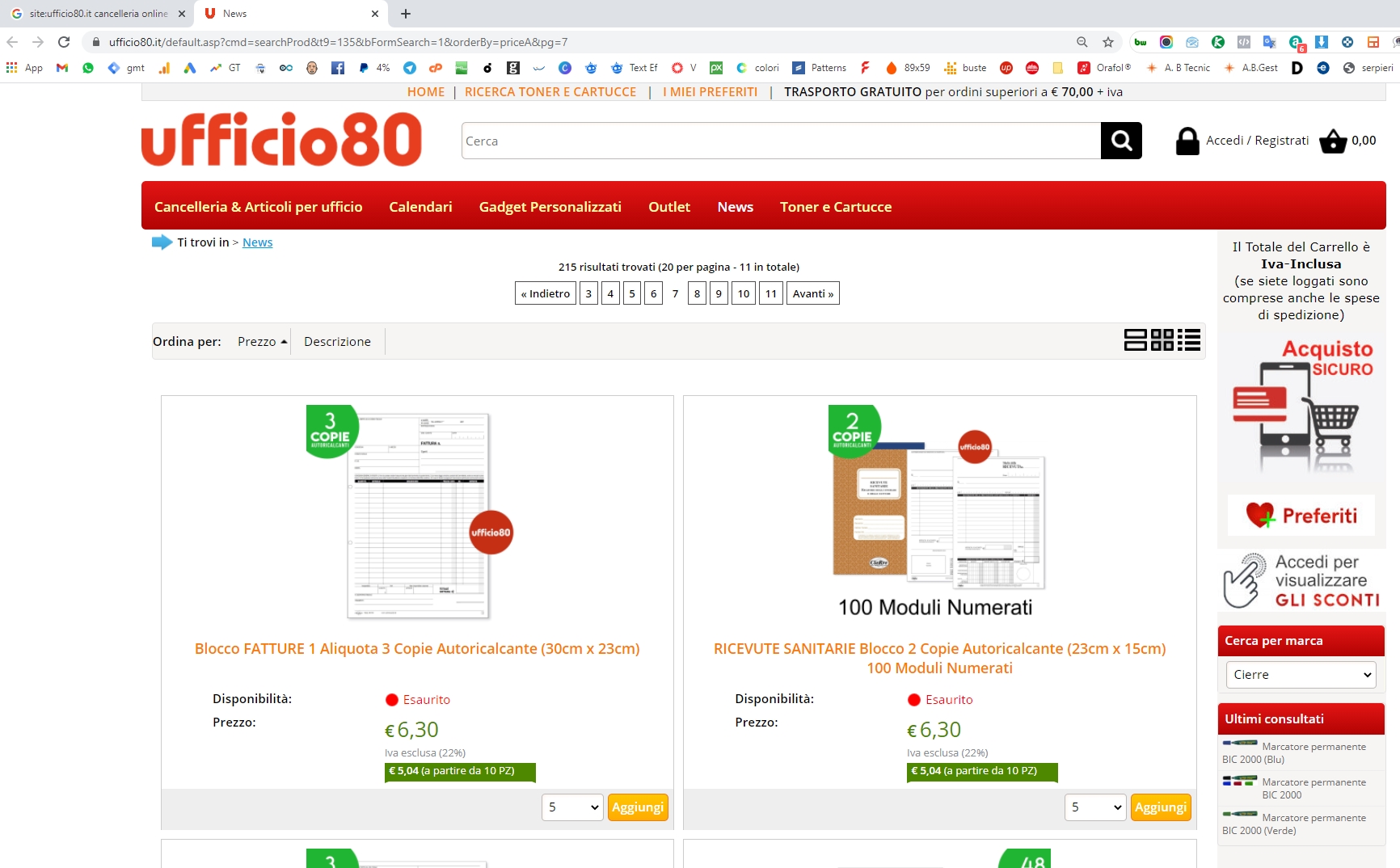The image size is (1400, 868).
Task: Click Aggiungi for Blocco FATTURE
Action: click(639, 807)
